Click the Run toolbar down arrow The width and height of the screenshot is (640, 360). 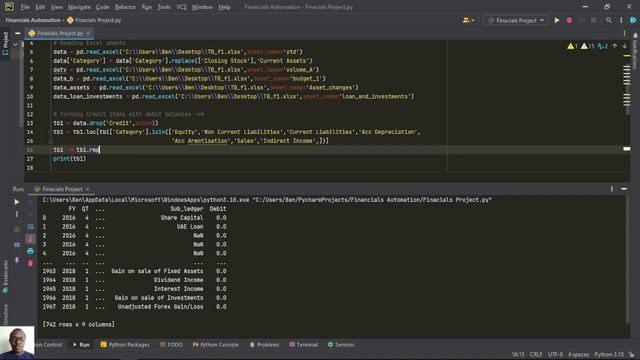30,214
